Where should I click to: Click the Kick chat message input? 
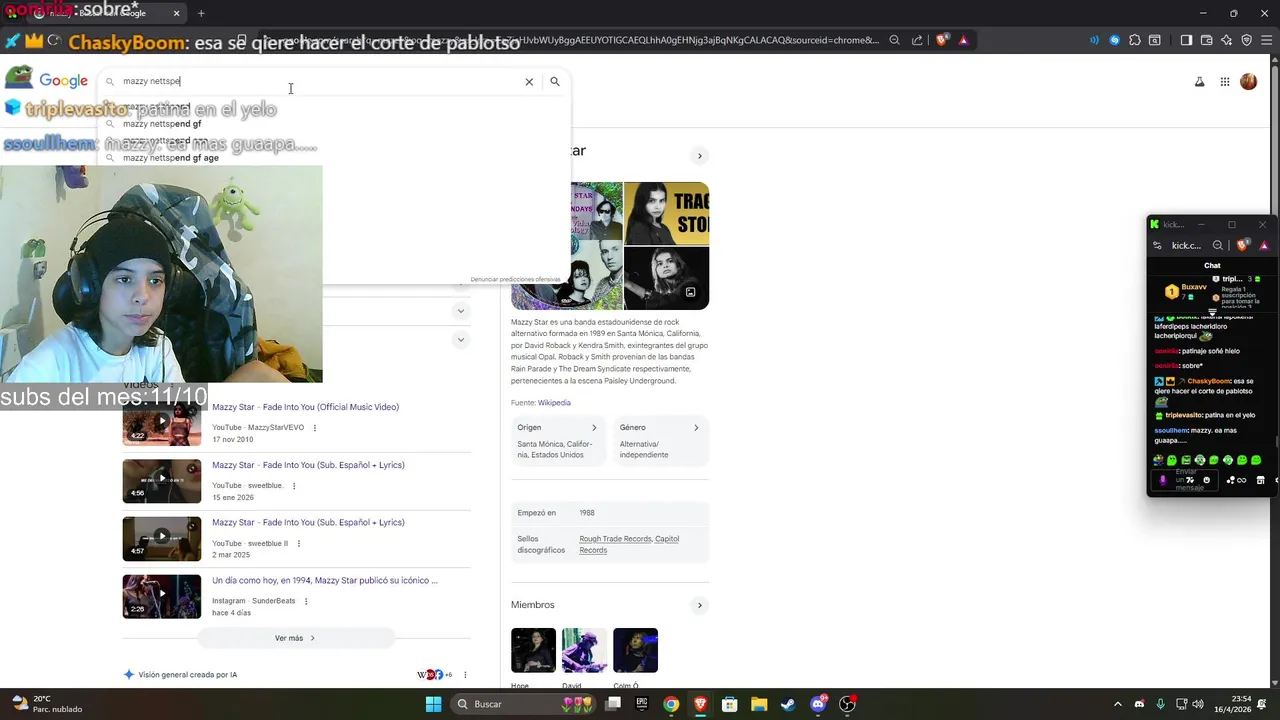pyautogui.click(x=1187, y=480)
